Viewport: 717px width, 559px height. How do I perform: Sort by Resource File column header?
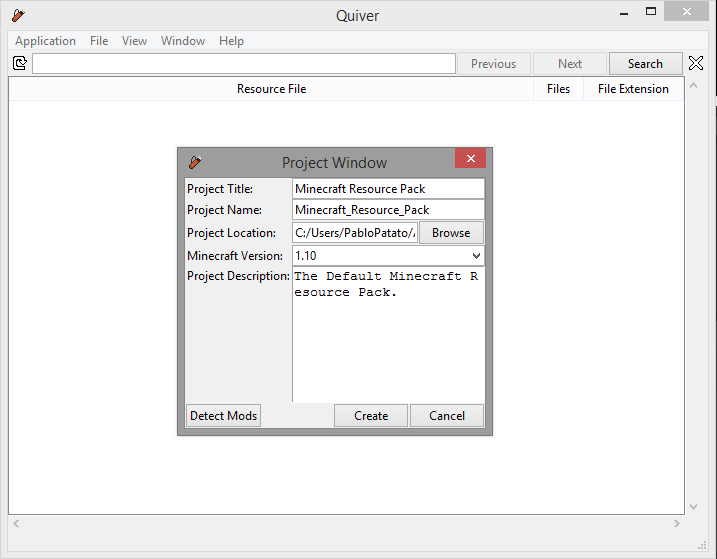click(271, 89)
